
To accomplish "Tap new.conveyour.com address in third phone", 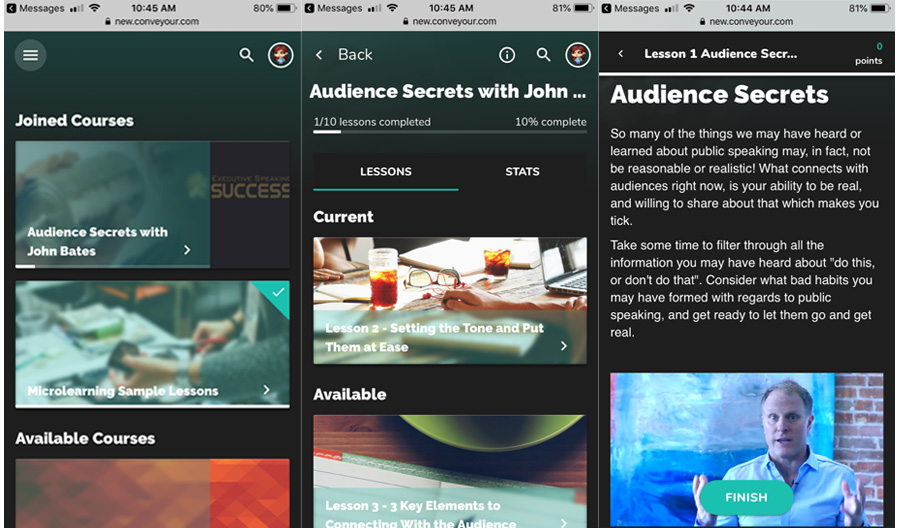I will (746, 21).
